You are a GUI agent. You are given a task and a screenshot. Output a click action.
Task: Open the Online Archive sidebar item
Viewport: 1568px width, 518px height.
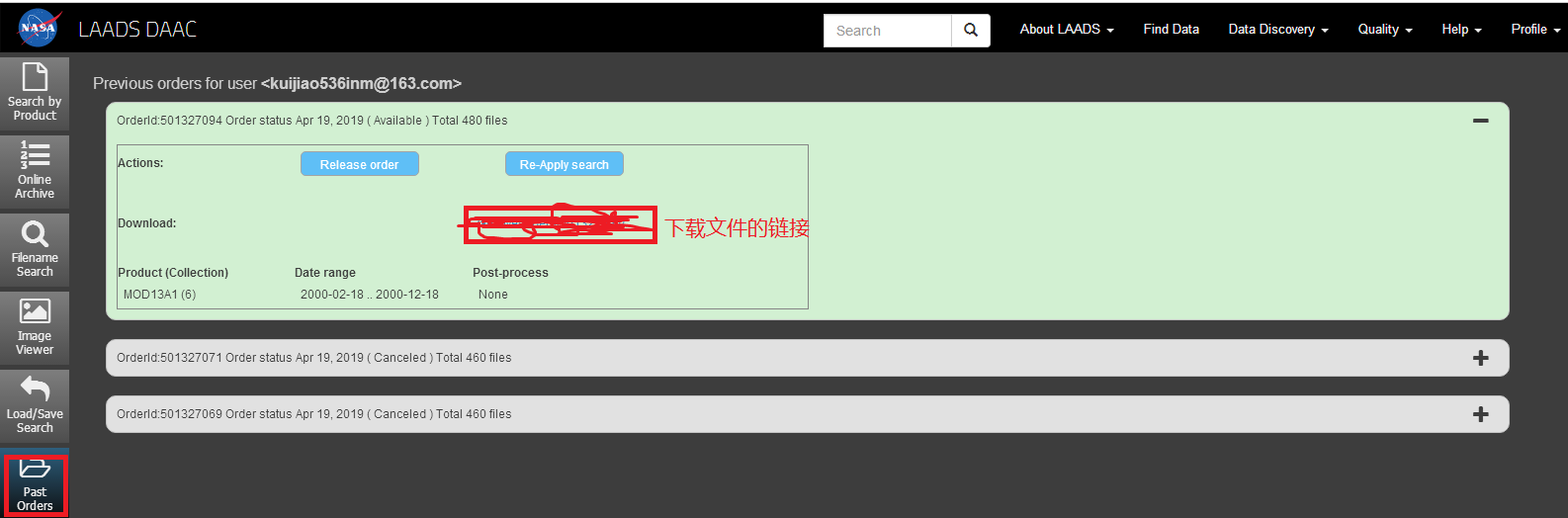pos(35,171)
